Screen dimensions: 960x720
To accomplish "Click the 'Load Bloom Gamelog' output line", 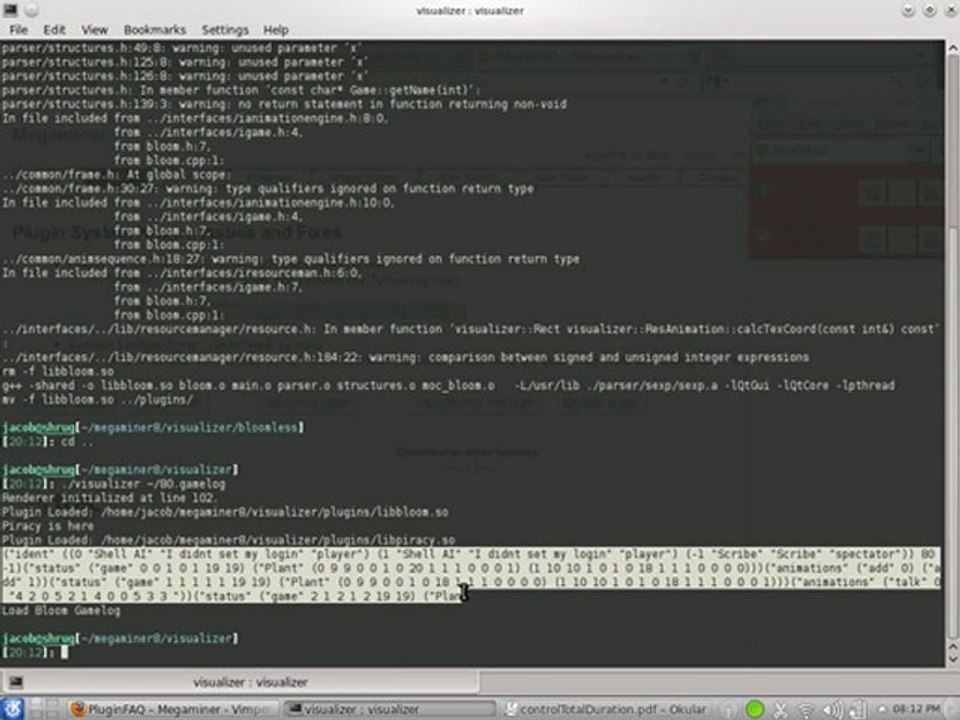I will [x=61, y=610].
